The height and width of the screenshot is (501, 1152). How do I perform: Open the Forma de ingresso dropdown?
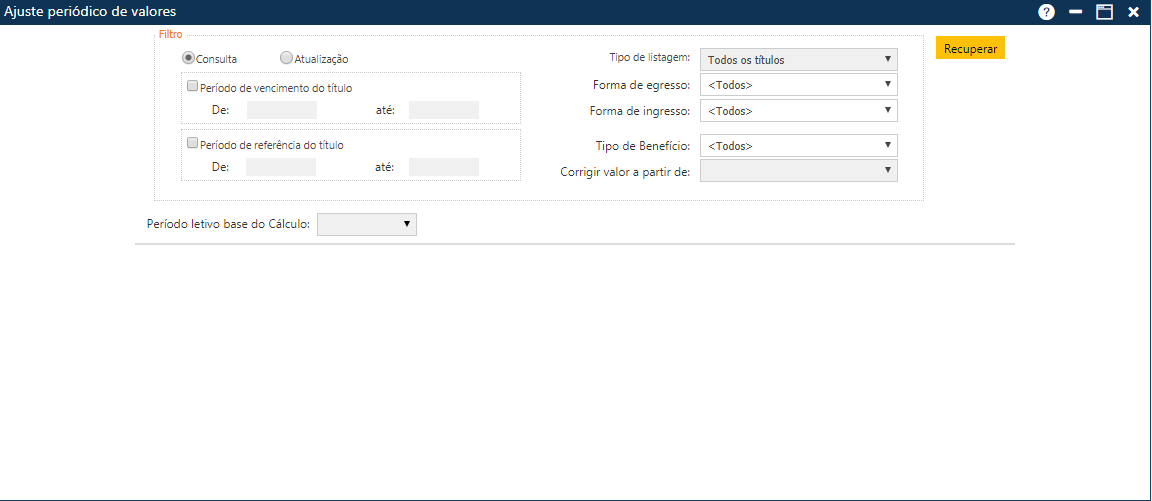(798, 111)
